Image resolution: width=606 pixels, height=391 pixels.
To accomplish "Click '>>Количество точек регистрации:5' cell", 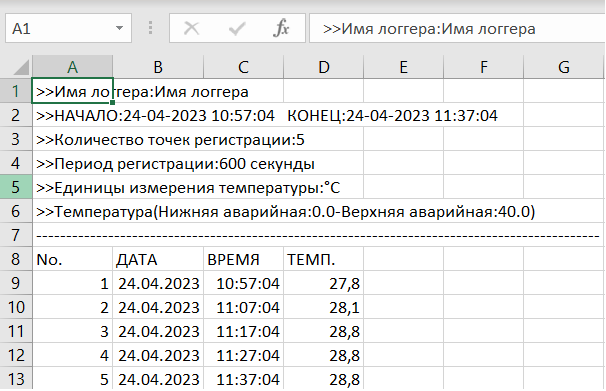I will pyautogui.click(x=72, y=139).
